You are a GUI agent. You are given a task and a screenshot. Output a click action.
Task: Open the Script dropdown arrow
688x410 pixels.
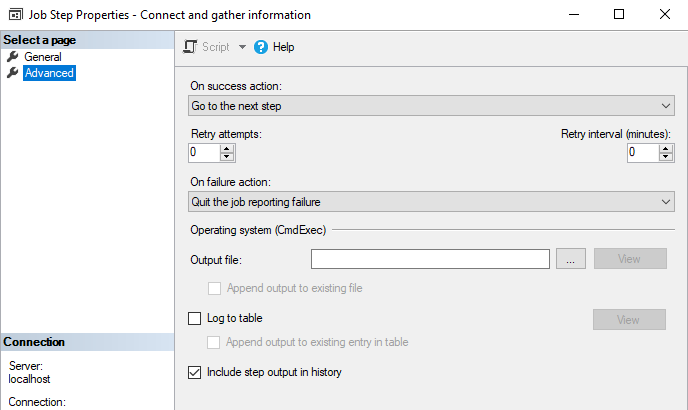tap(242, 47)
